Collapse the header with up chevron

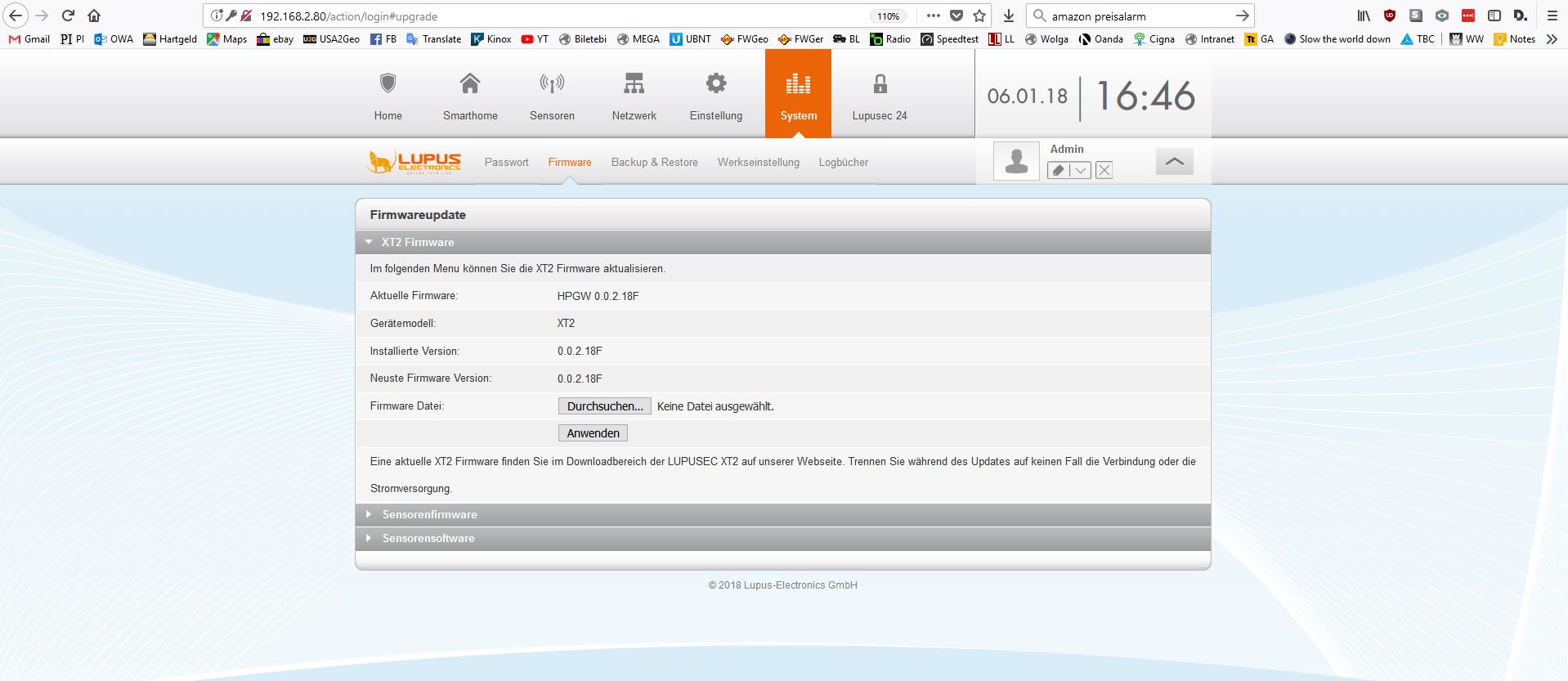(1174, 162)
